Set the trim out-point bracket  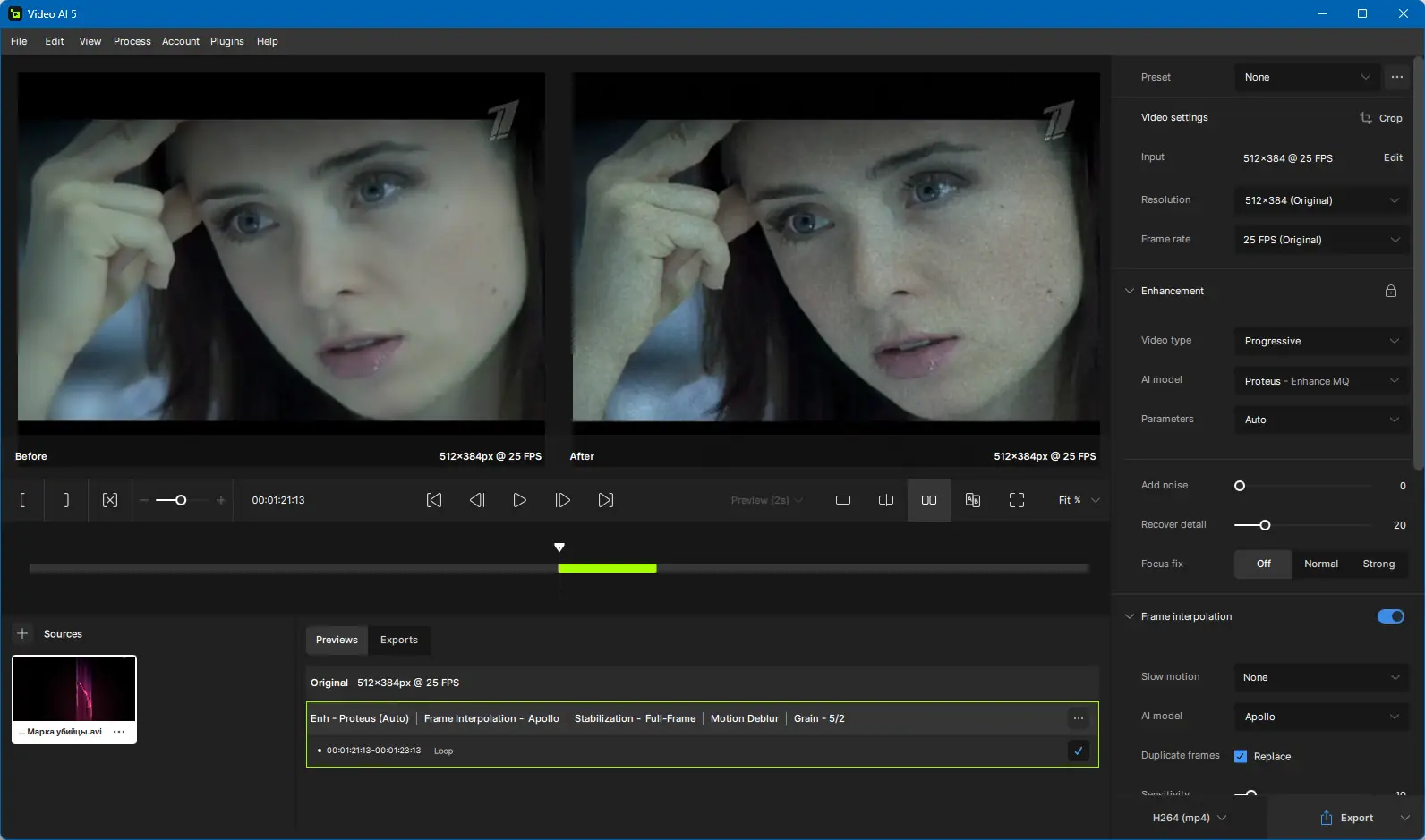(66, 500)
